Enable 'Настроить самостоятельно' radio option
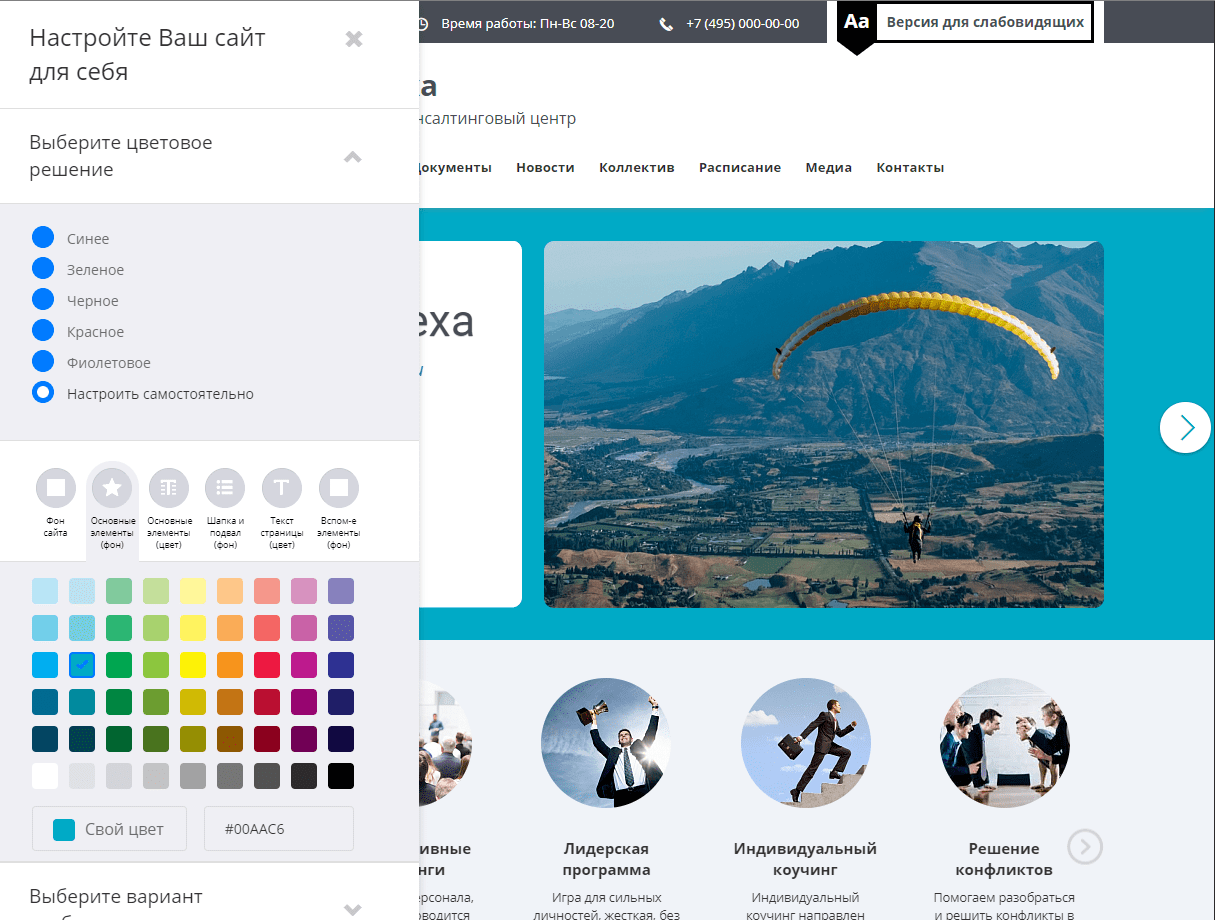Image resolution: width=1215 pixels, height=920 pixels. tap(43, 393)
